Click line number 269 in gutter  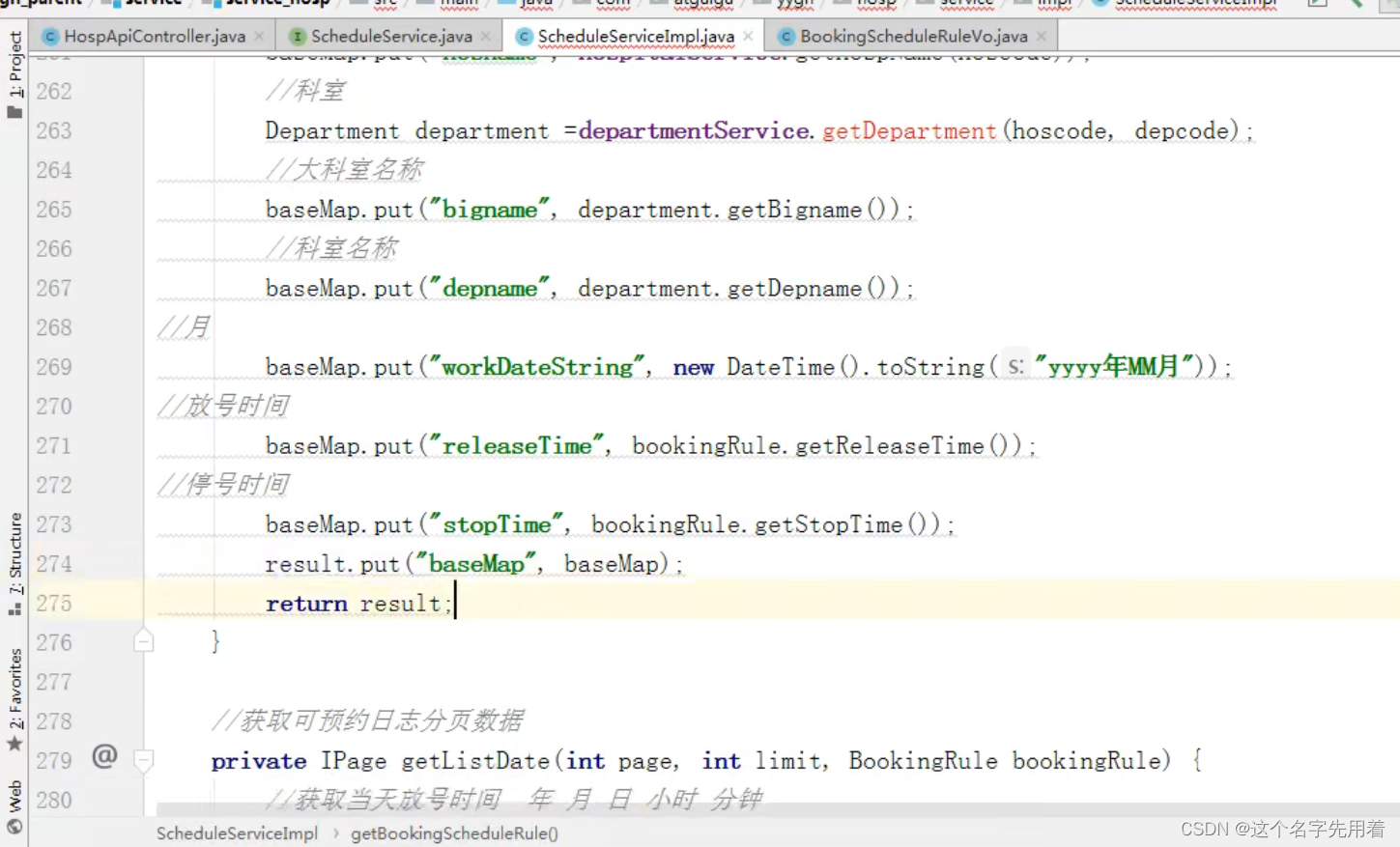point(54,367)
